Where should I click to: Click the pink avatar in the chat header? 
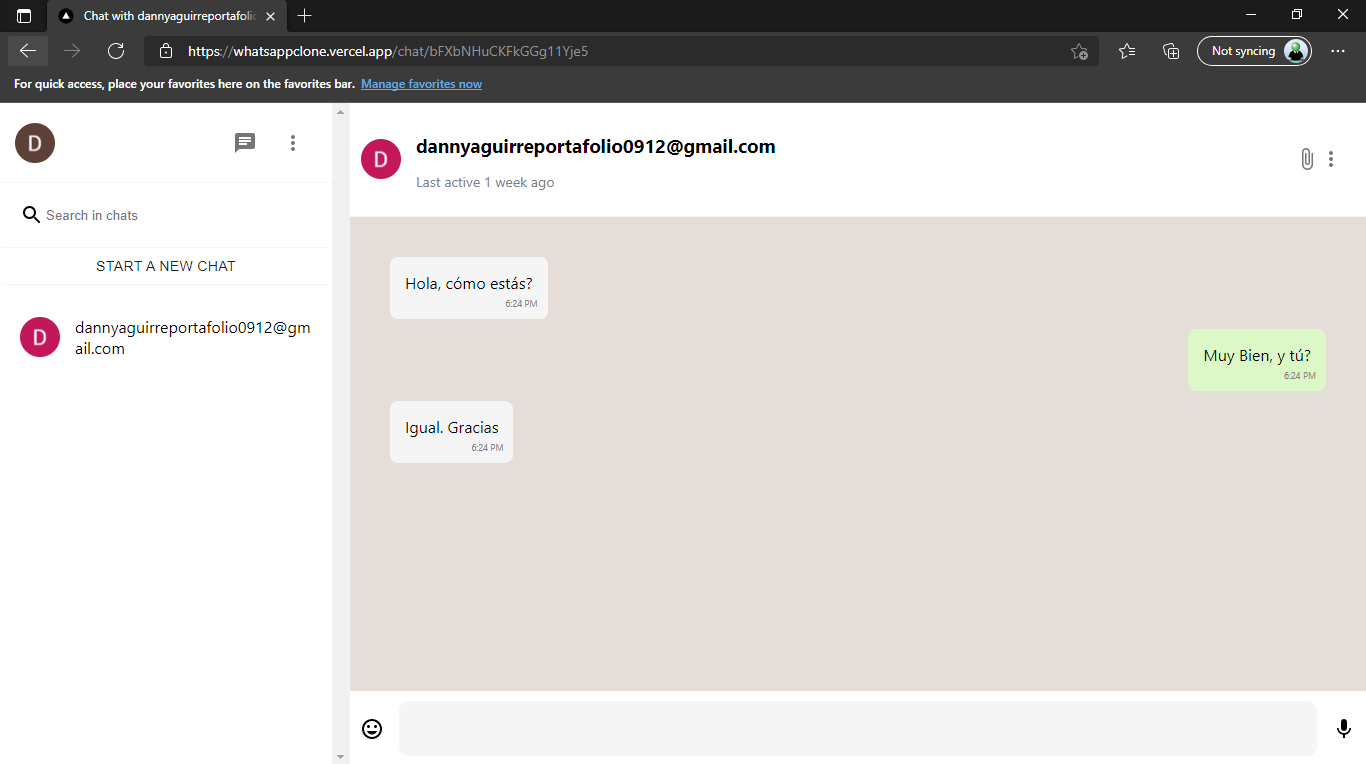(x=381, y=159)
